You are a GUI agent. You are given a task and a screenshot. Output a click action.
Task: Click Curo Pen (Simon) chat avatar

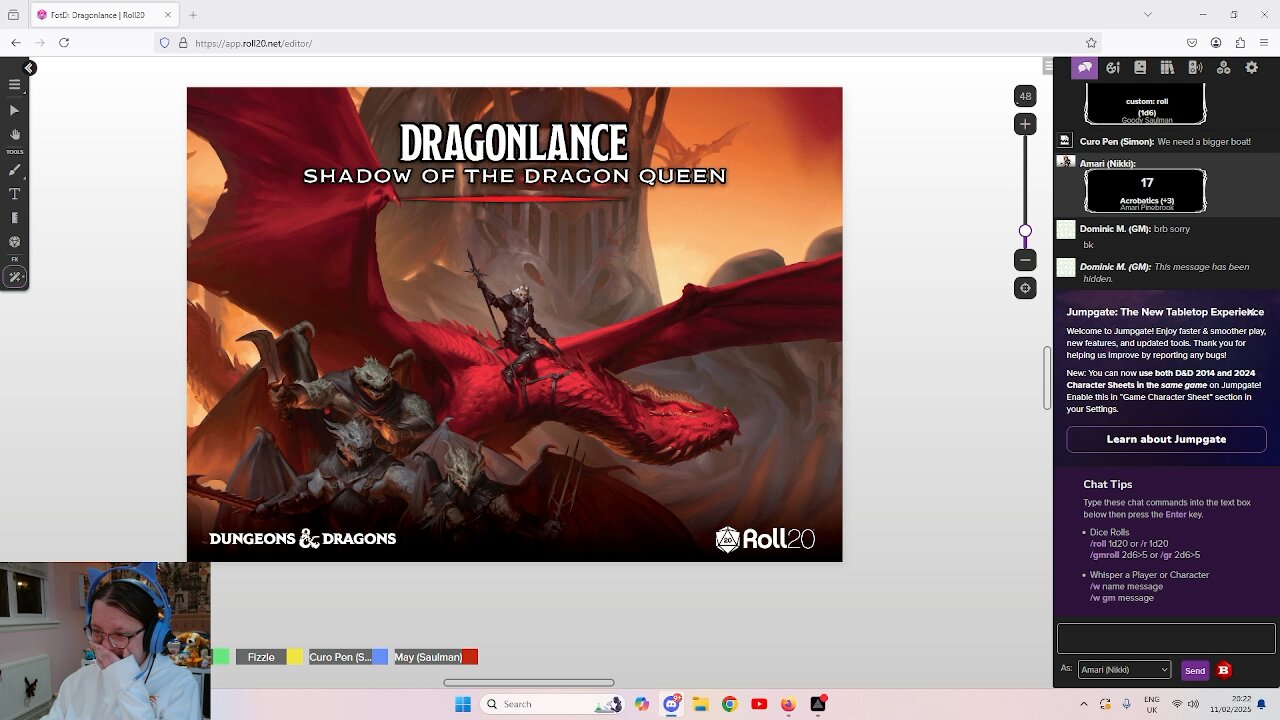click(x=1065, y=141)
